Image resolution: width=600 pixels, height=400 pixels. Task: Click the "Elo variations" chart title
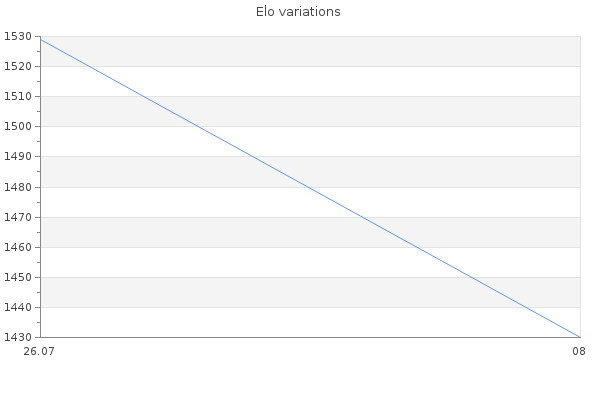(298, 12)
